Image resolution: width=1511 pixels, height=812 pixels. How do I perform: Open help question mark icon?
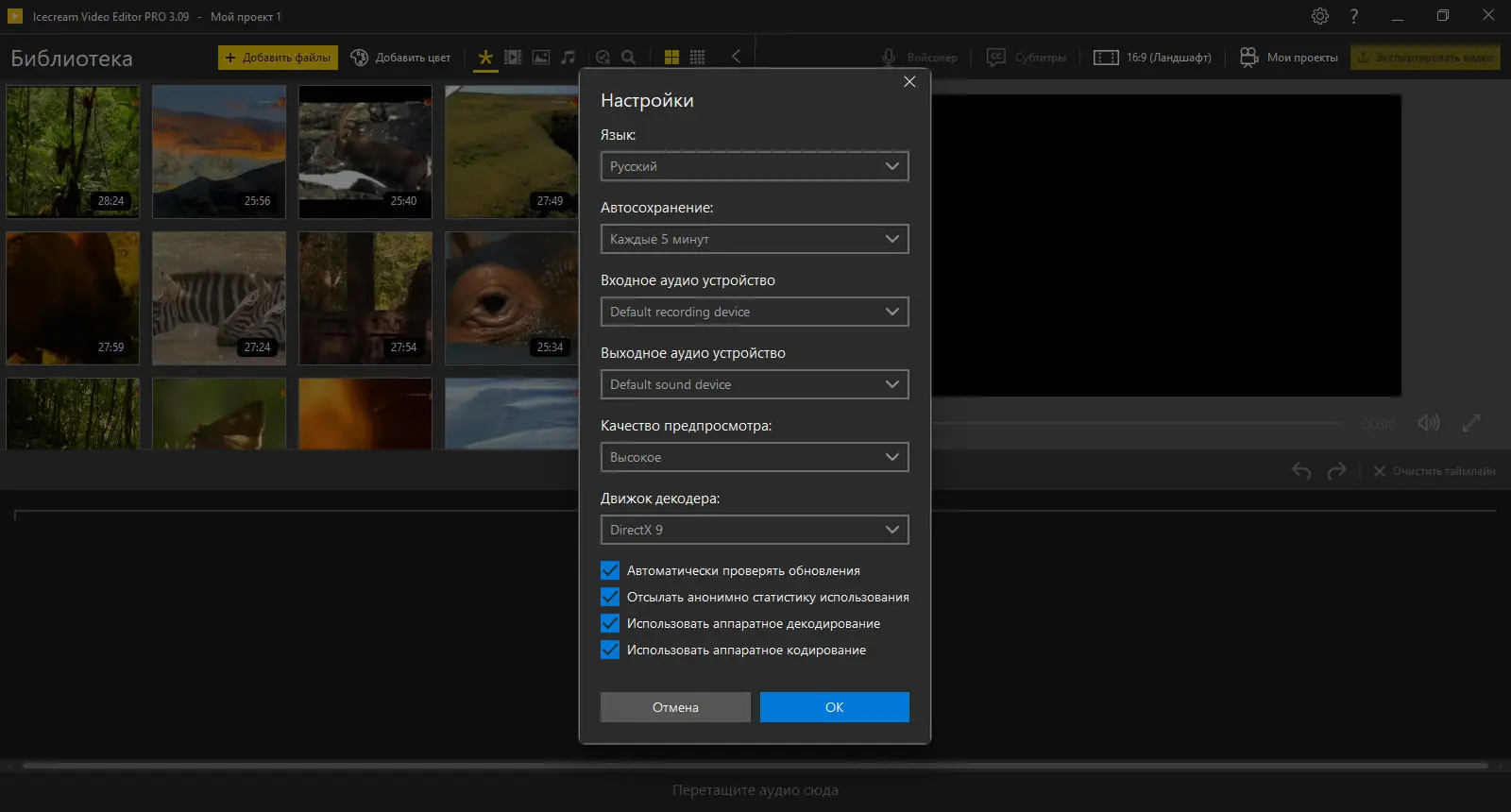click(1353, 16)
